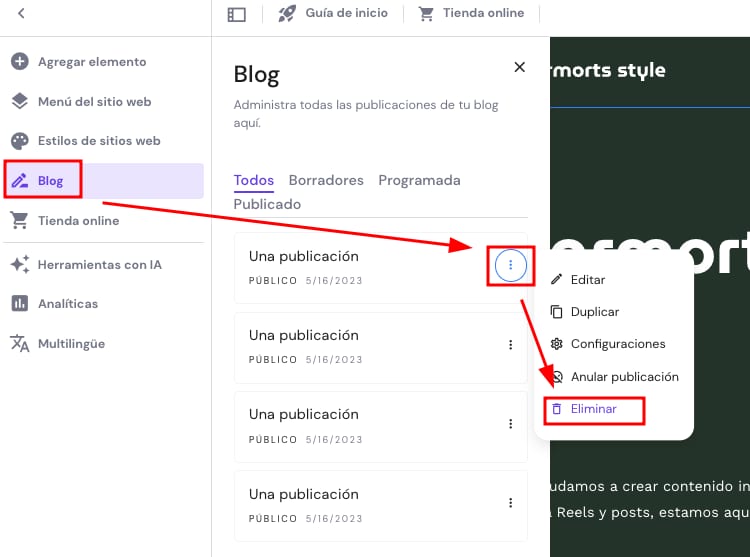The height and width of the screenshot is (557, 750).
Task: Switch to the Publicado tab
Action: tap(267, 204)
